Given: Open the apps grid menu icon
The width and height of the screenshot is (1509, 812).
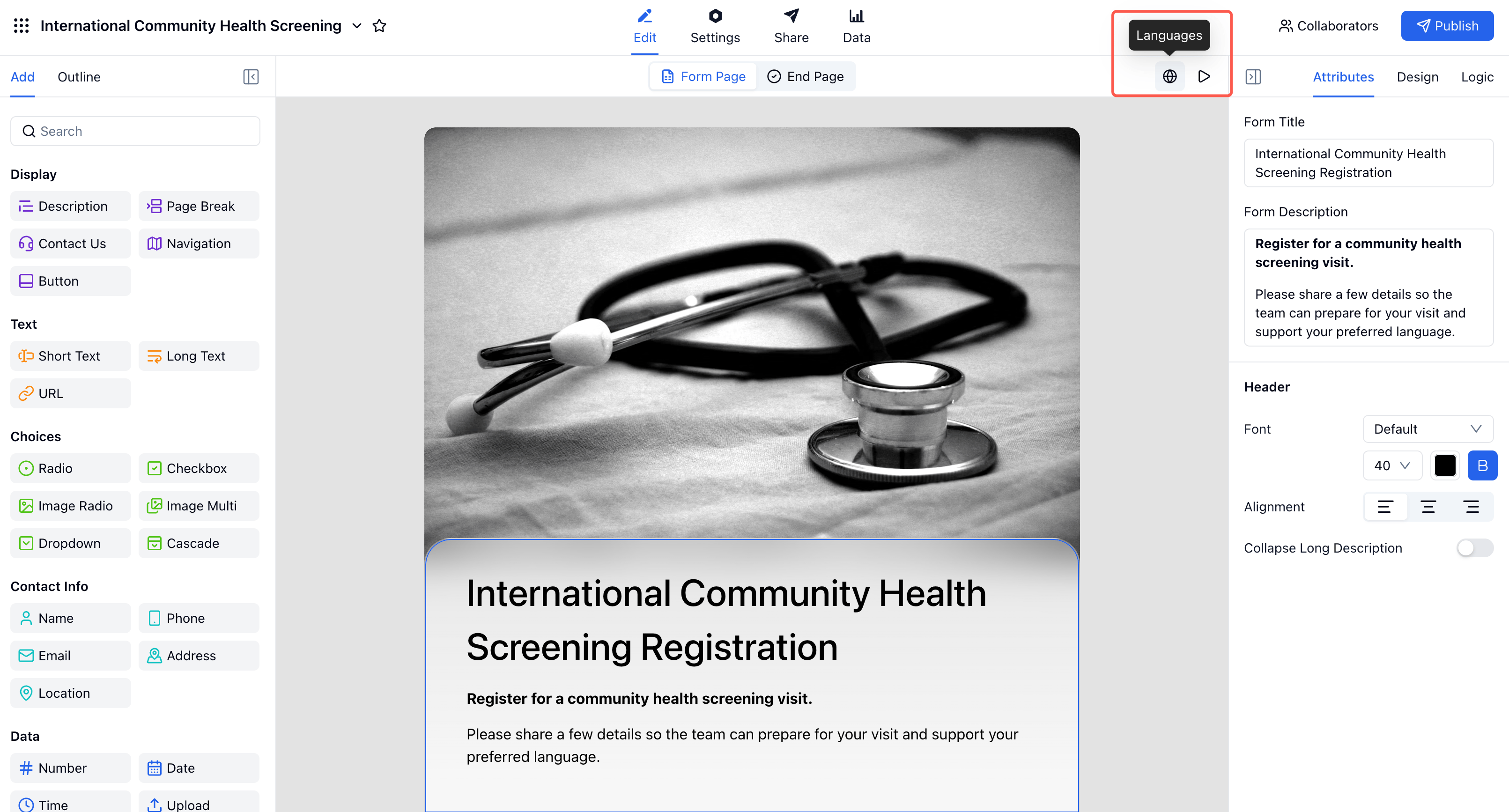Looking at the screenshot, I should click(x=21, y=26).
